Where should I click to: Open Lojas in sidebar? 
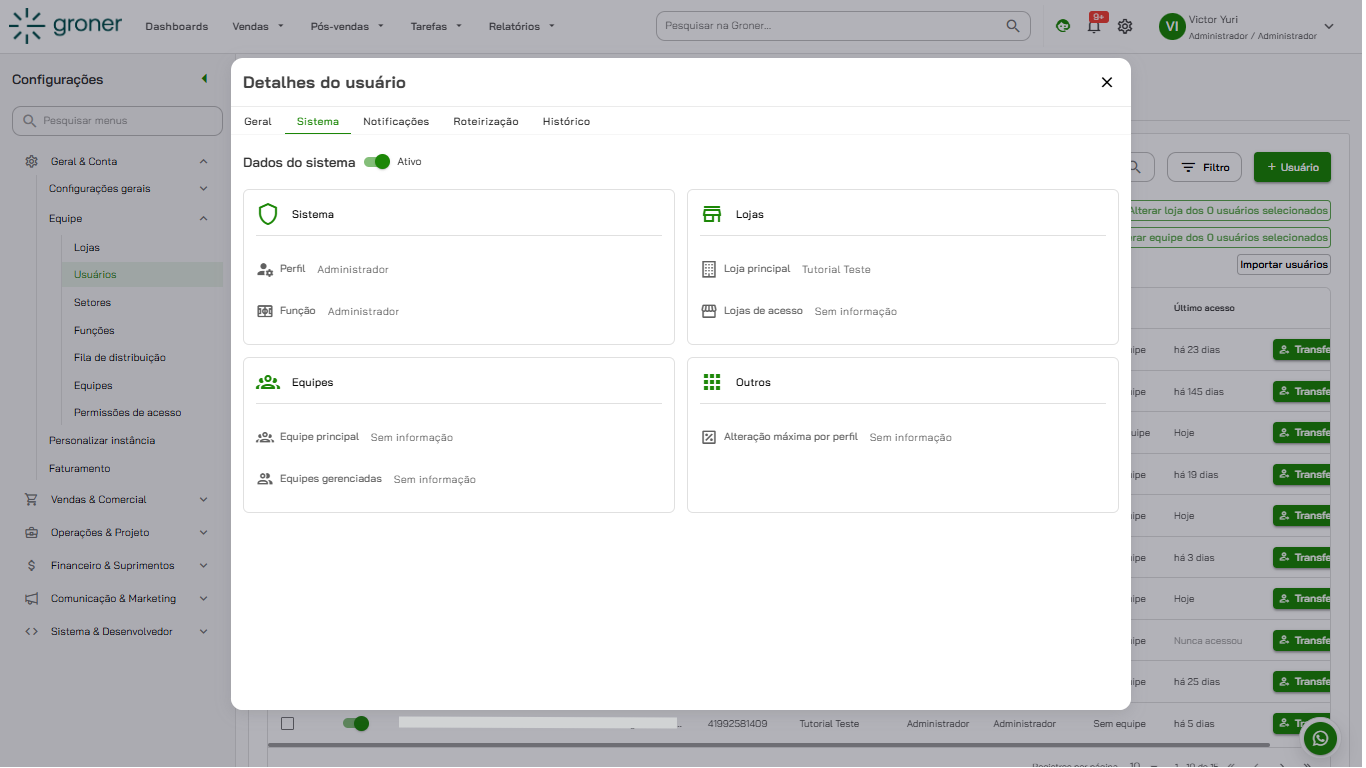(x=87, y=247)
